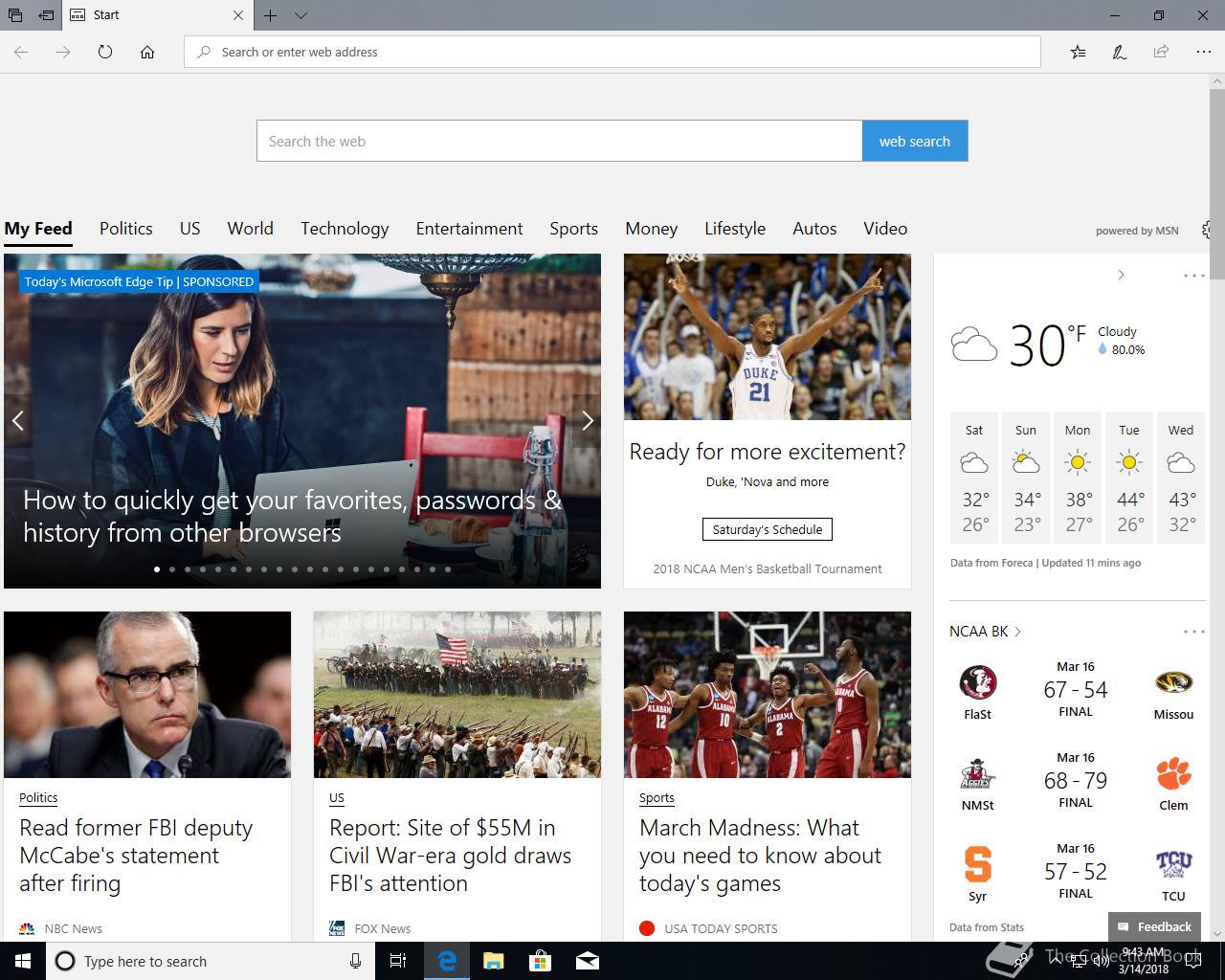Open the Mail app from taskbar
The height and width of the screenshot is (980, 1225).
coord(587,961)
